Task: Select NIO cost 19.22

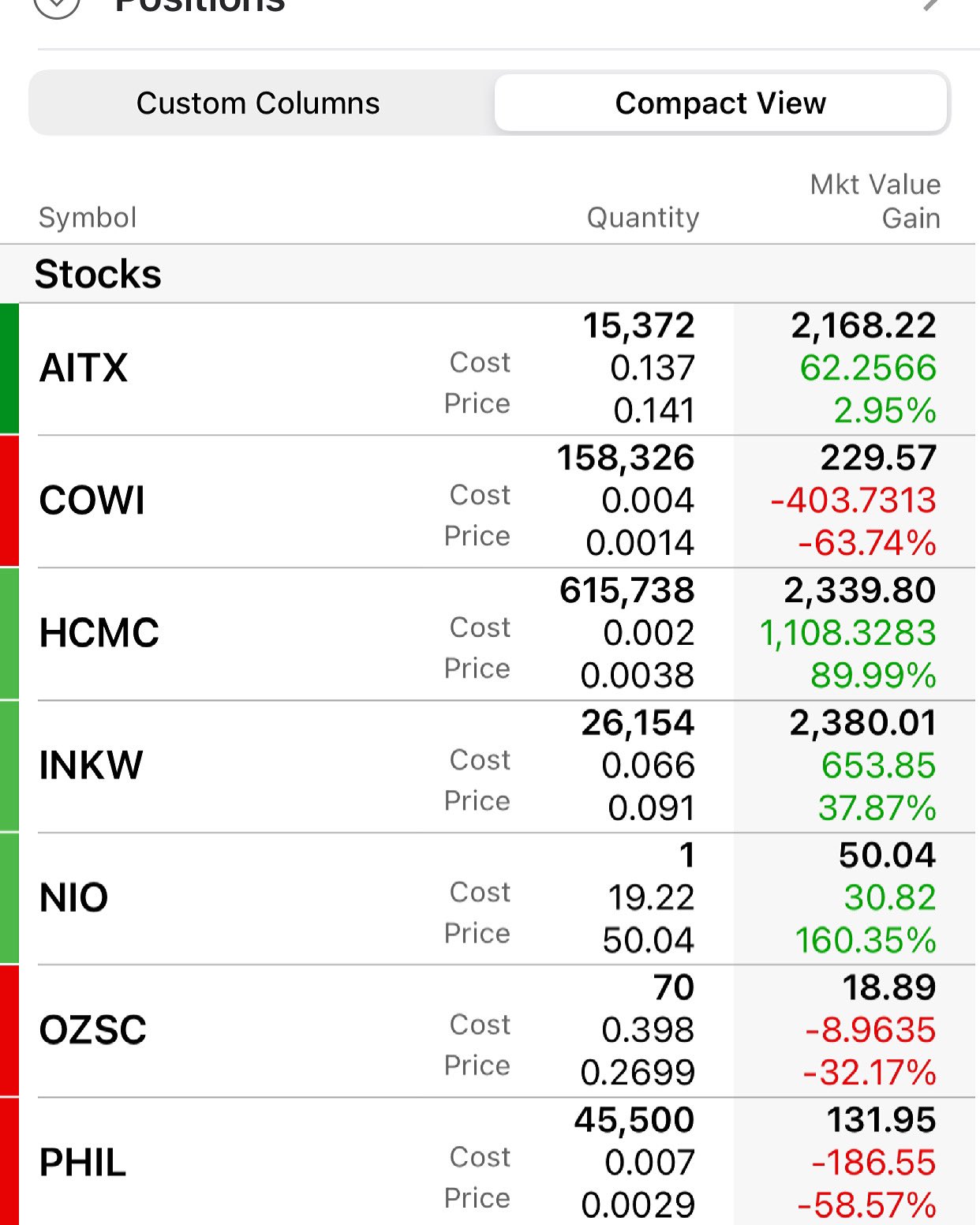Action: (x=651, y=897)
